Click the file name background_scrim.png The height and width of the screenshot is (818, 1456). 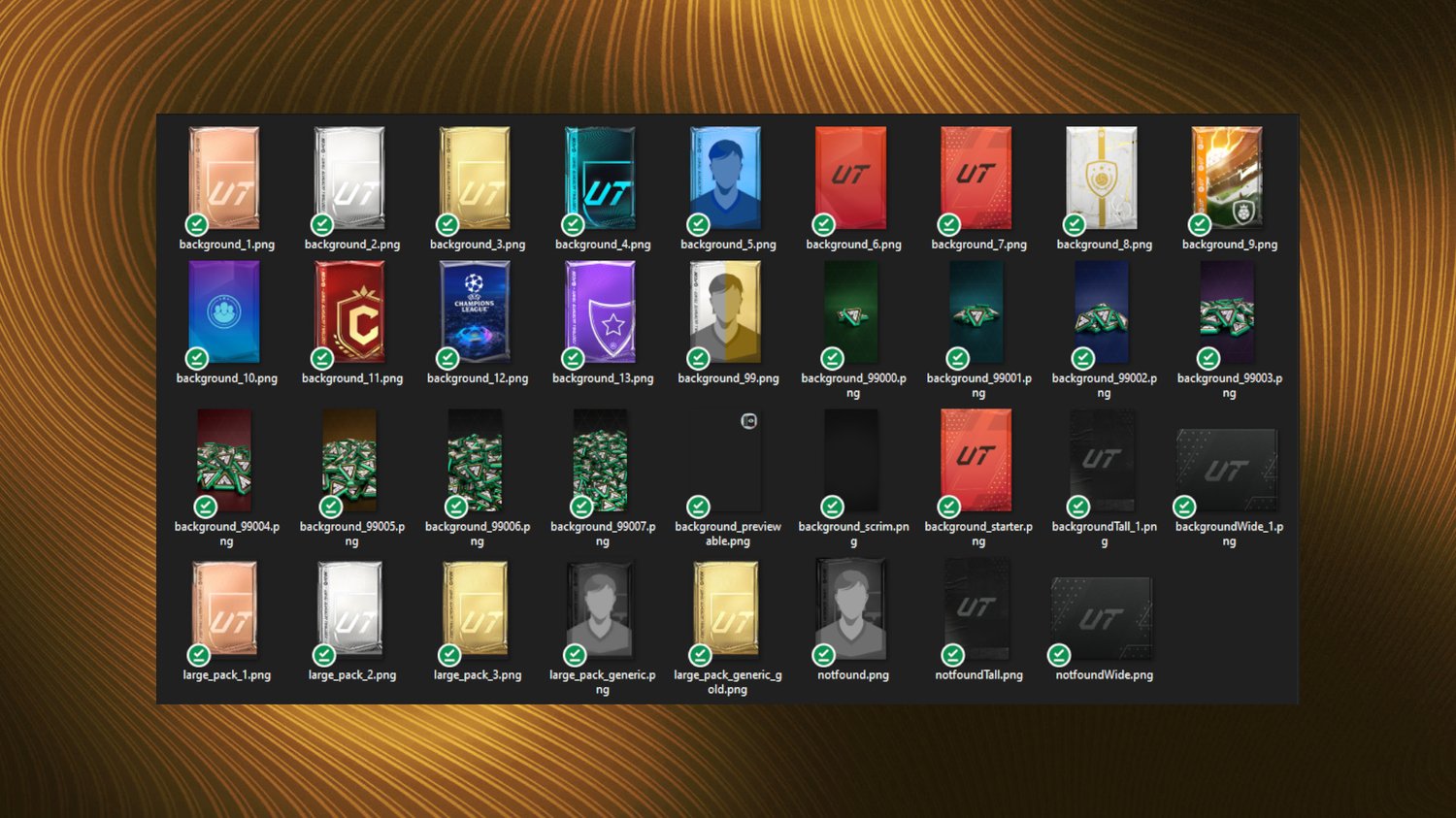[853, 534]
